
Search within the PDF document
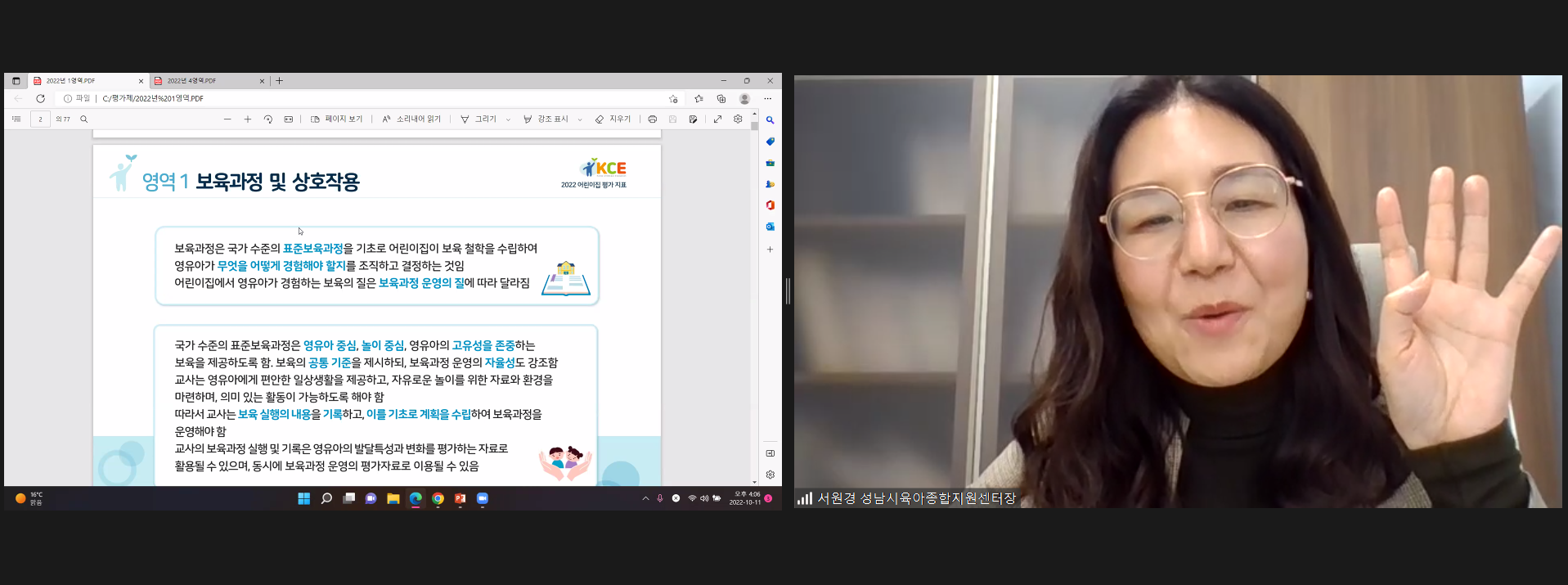(x=83, y=119)
